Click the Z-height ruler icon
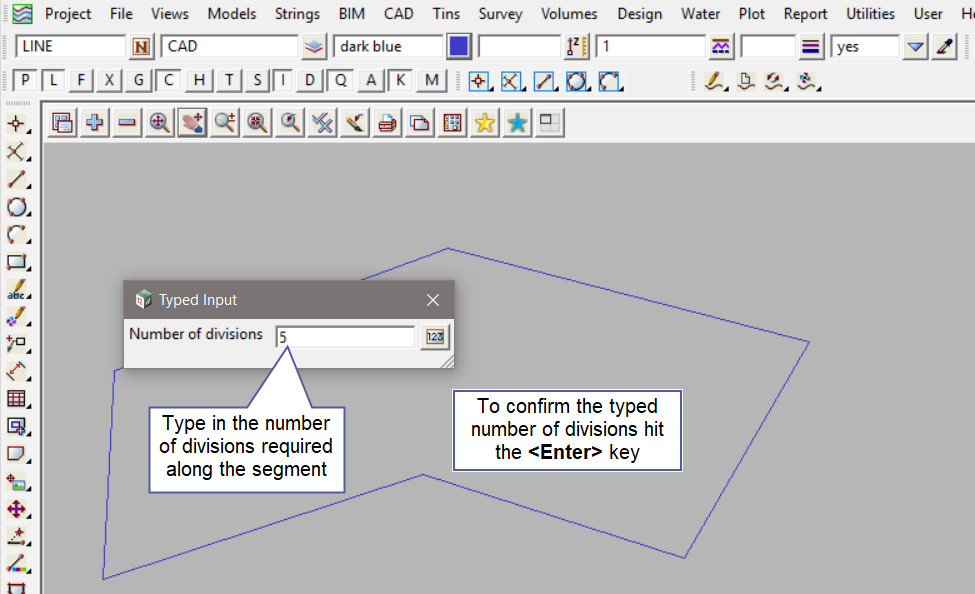This screenshot has width=975, height=594. [576, 47]
